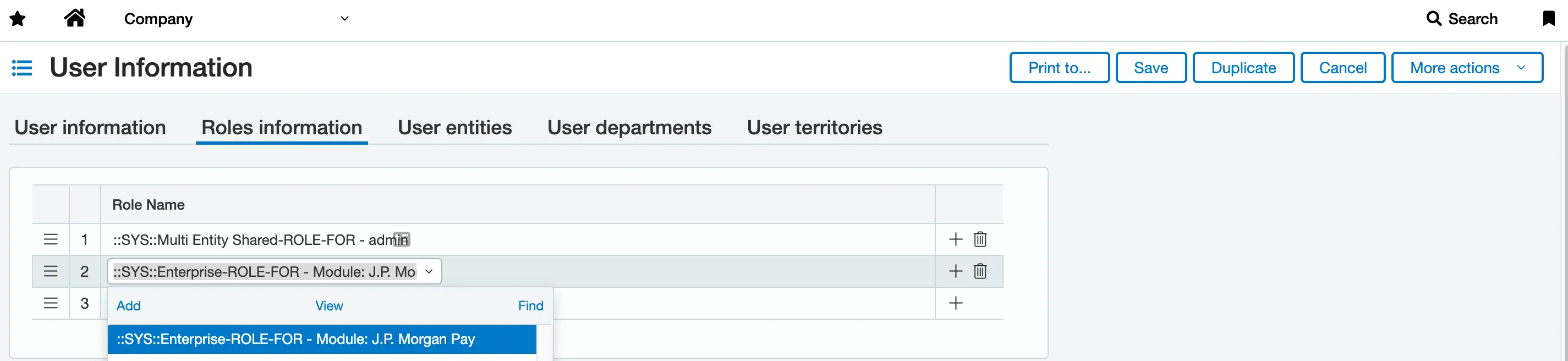Go to the home icon

point(74,18)
